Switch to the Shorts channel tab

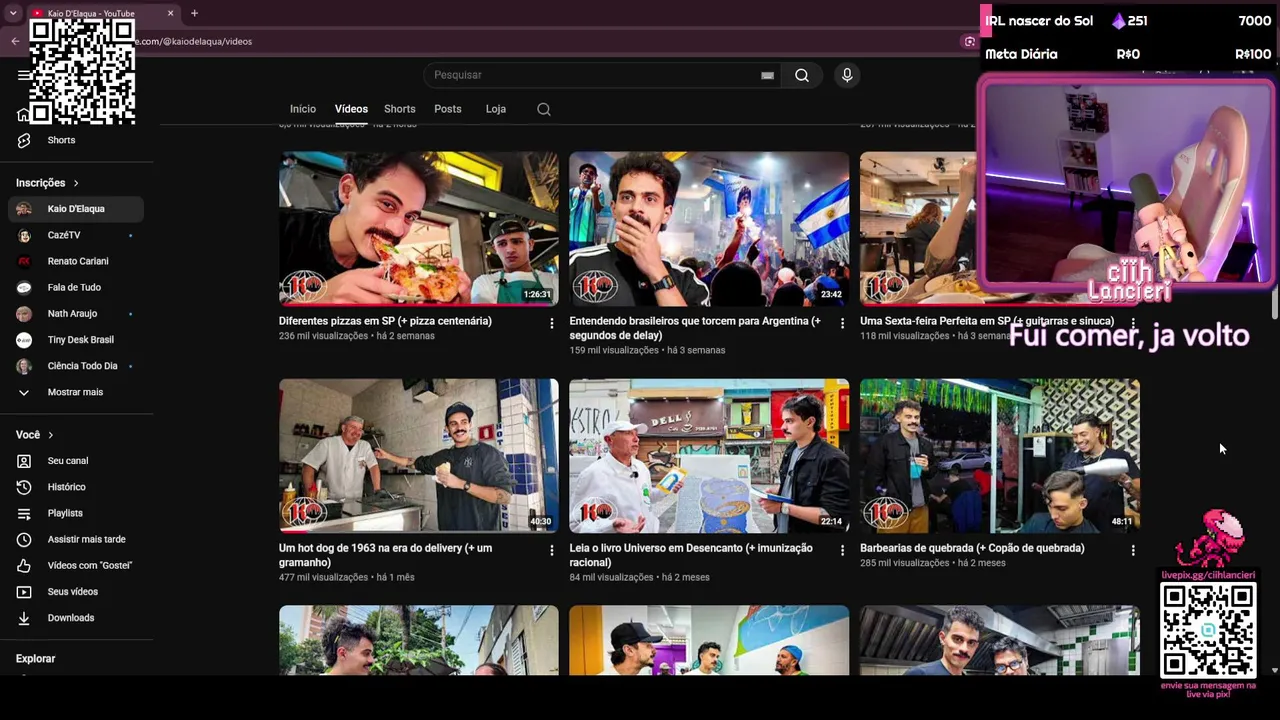[x=400, y=109]
